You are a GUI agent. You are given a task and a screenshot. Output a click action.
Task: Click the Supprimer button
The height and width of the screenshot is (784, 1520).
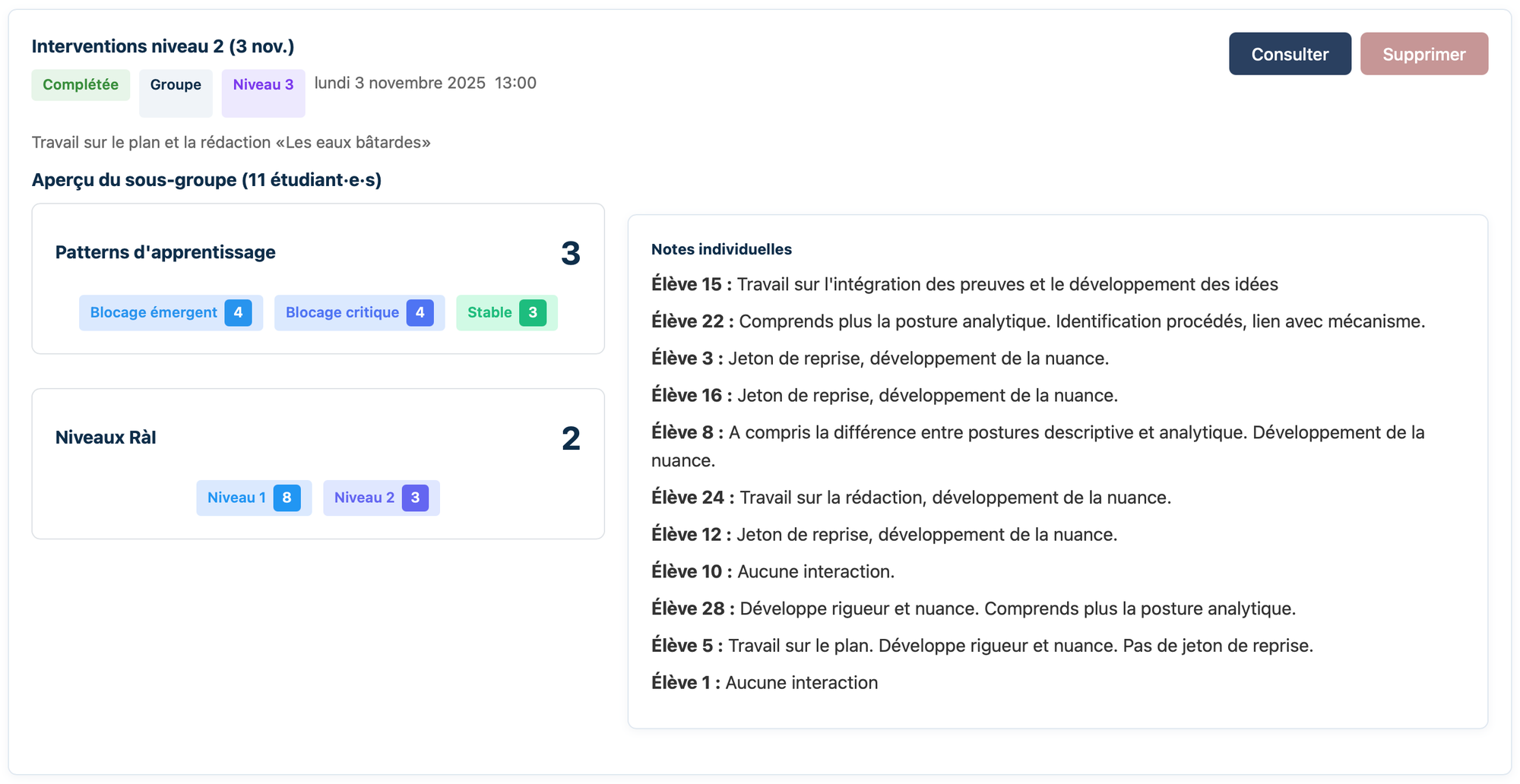click(x=1423, y=54)
